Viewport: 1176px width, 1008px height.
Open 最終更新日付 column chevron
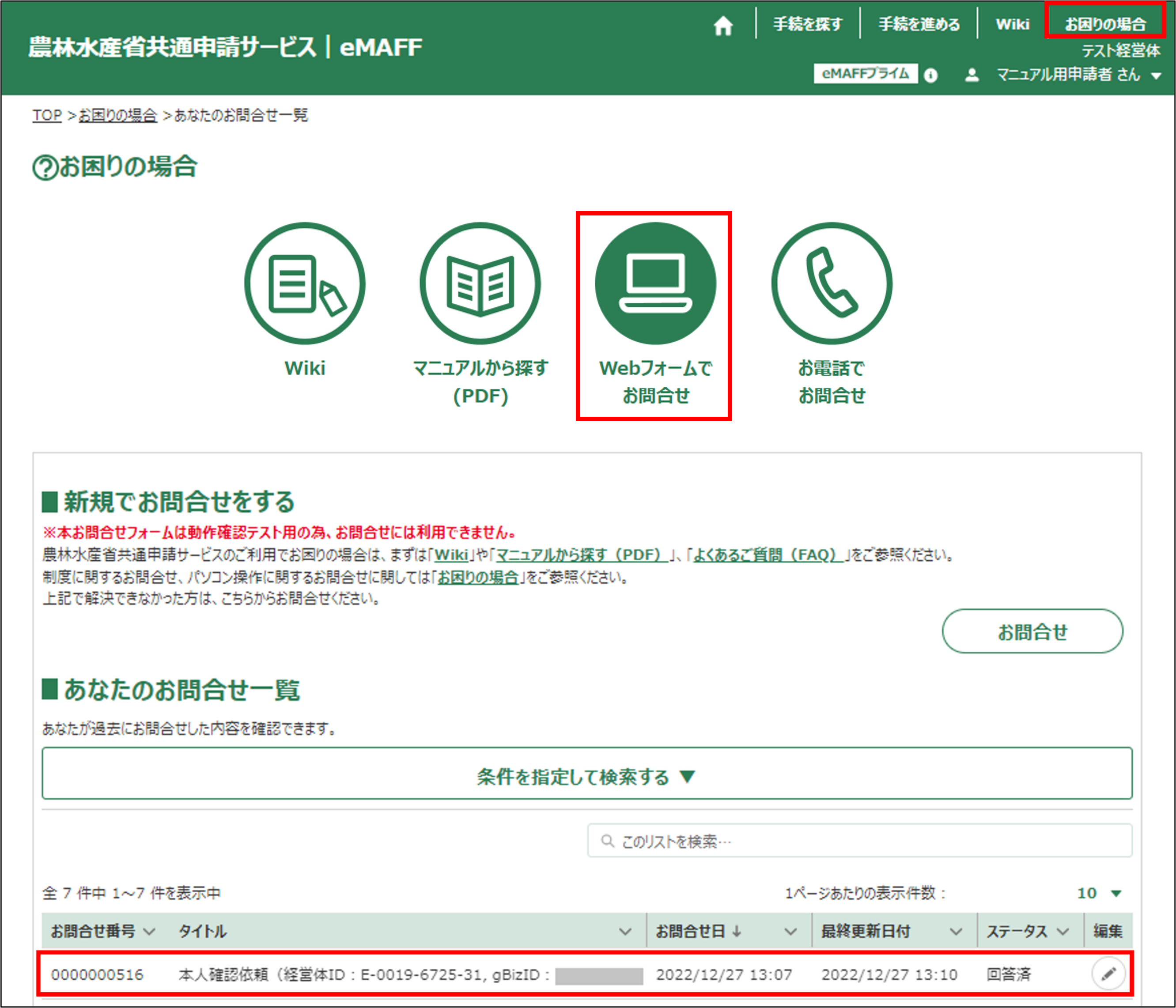(956, 931)
